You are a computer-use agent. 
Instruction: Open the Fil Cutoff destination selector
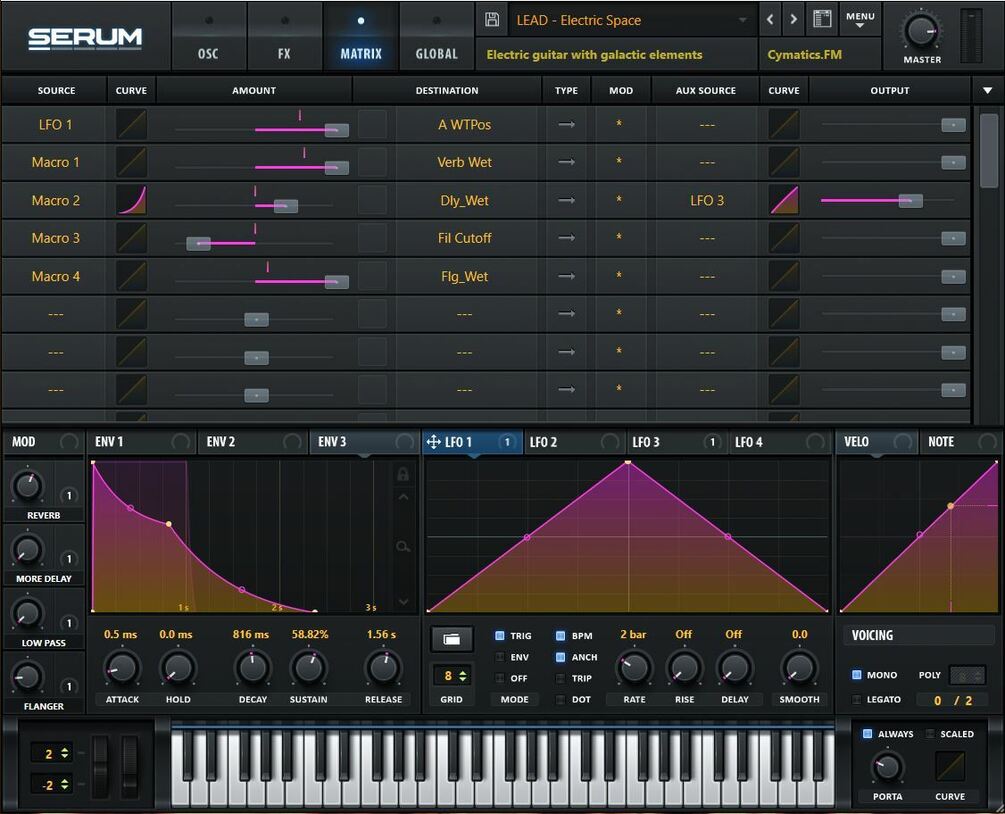click(x=465, y=238)
